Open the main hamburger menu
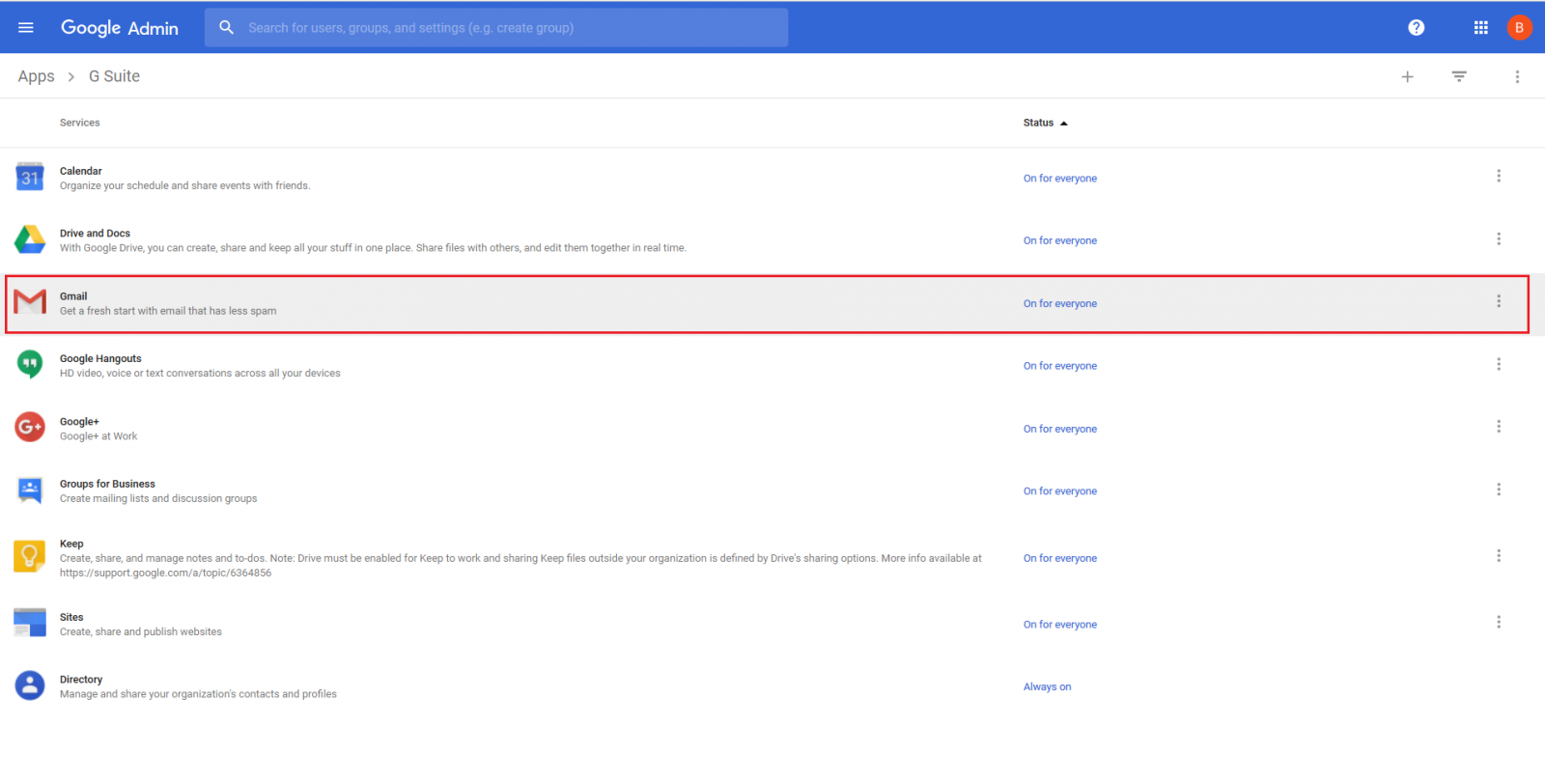Viewport: 1545px width, 784px height. click(26, 28)
